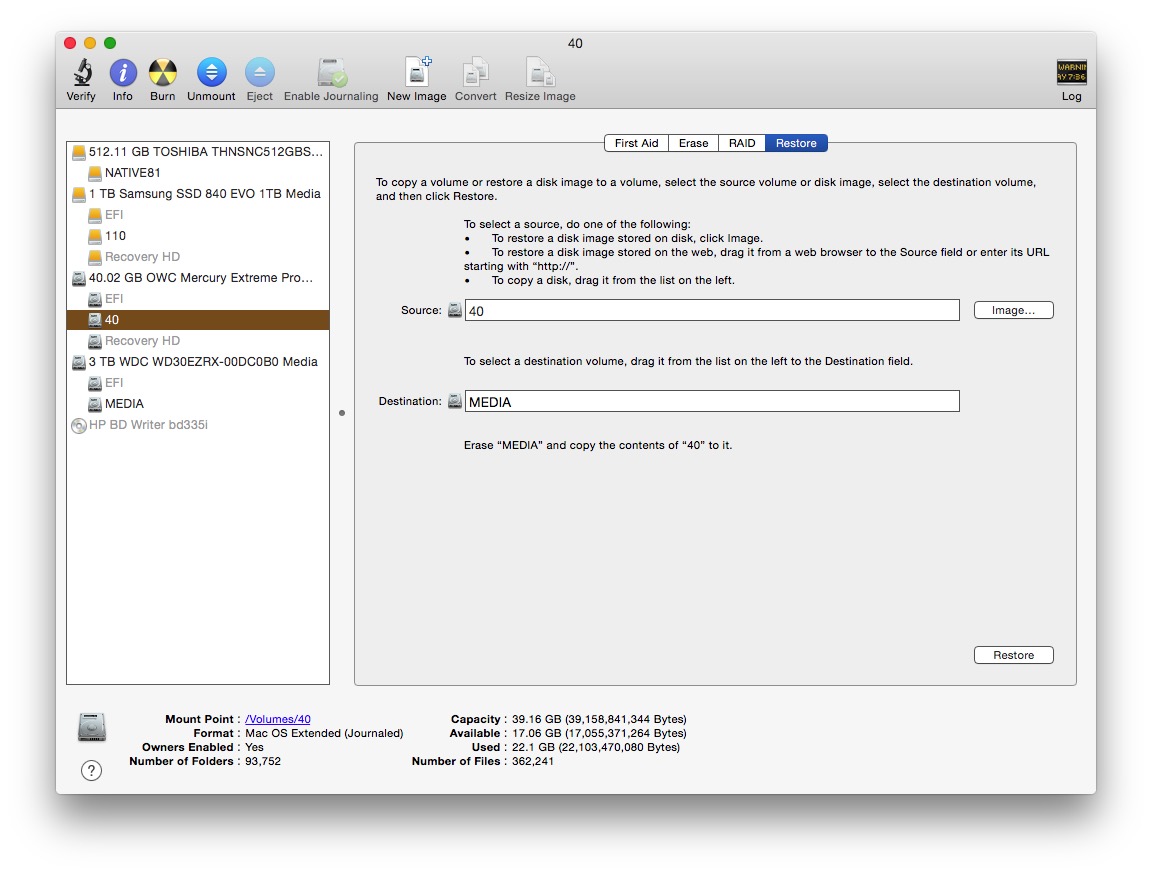The height and width of the screenshot is (874, 1152).
Task: Click the sidebar split divider handle dot
Action: tap(342, 413)
